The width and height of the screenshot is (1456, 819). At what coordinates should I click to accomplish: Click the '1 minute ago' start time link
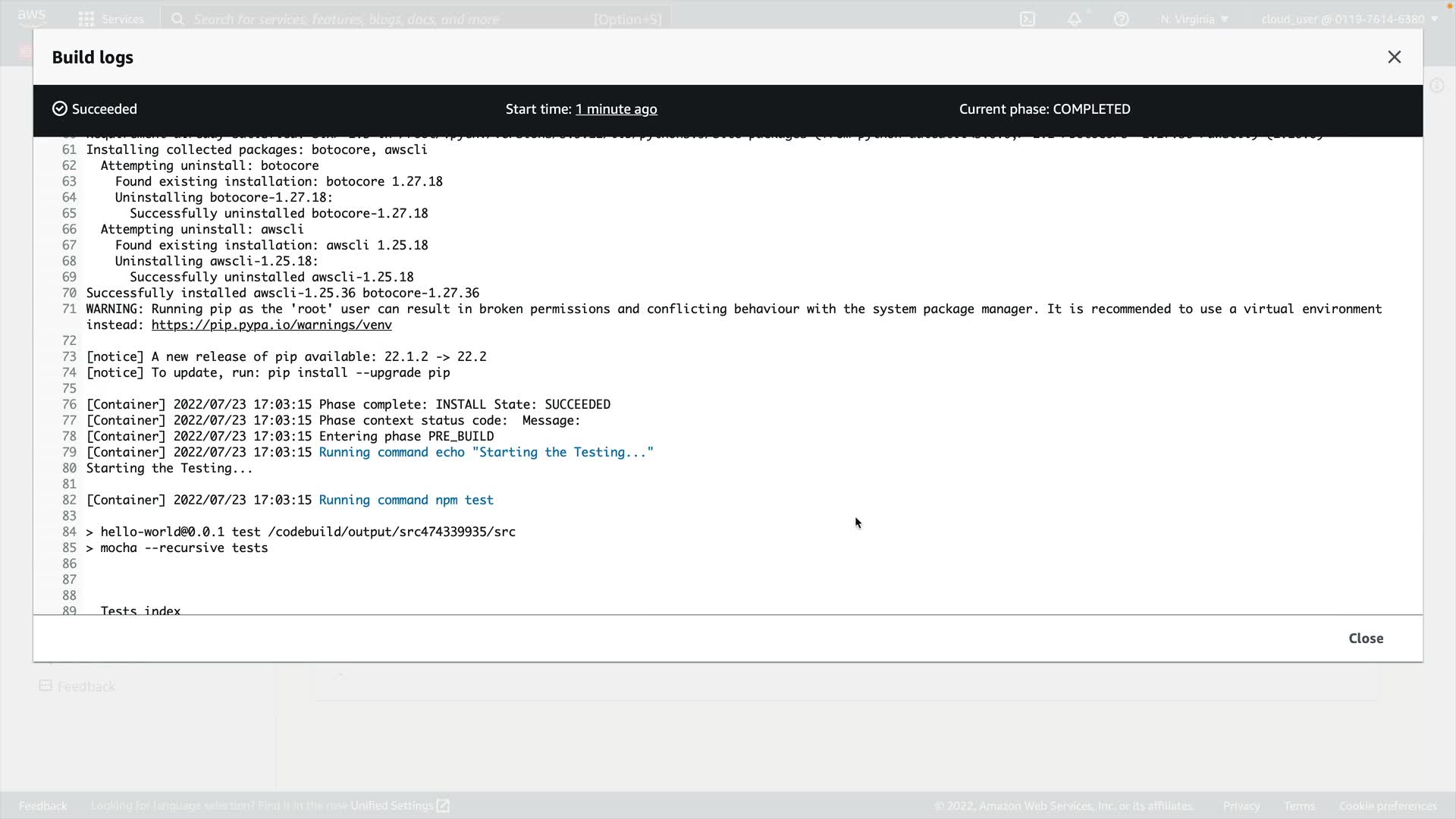point(616,109)
